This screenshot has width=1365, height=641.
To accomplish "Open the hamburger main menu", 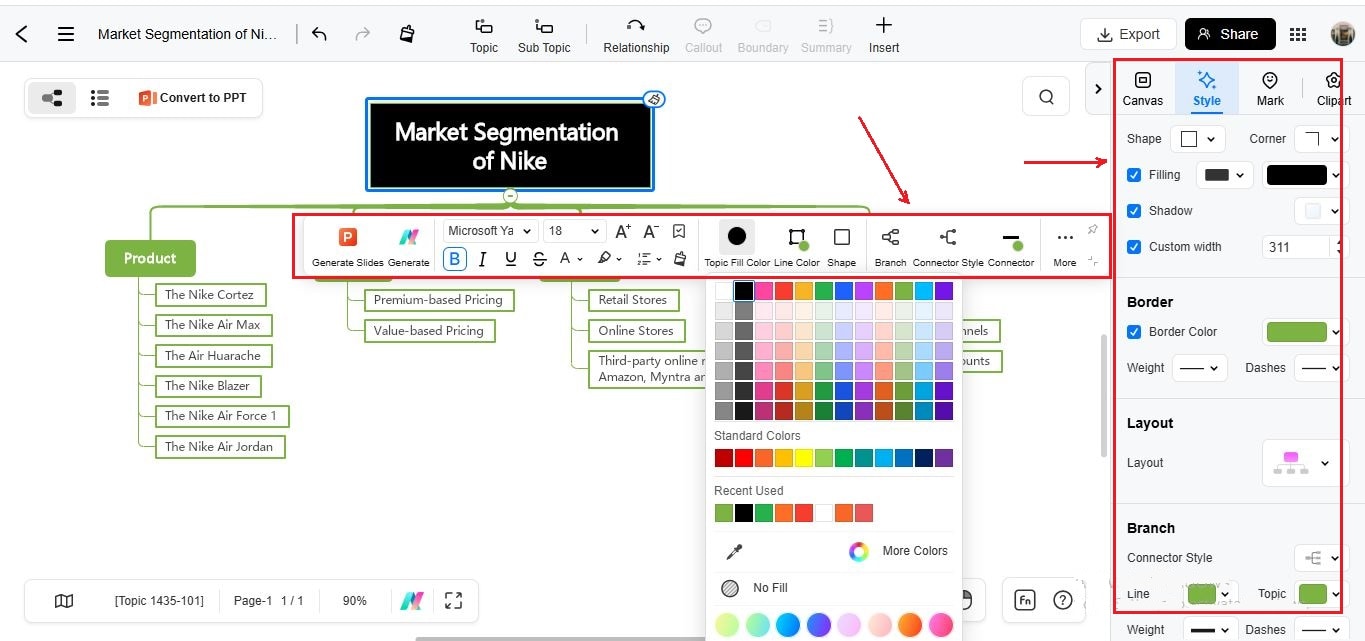I will [66, 34].
